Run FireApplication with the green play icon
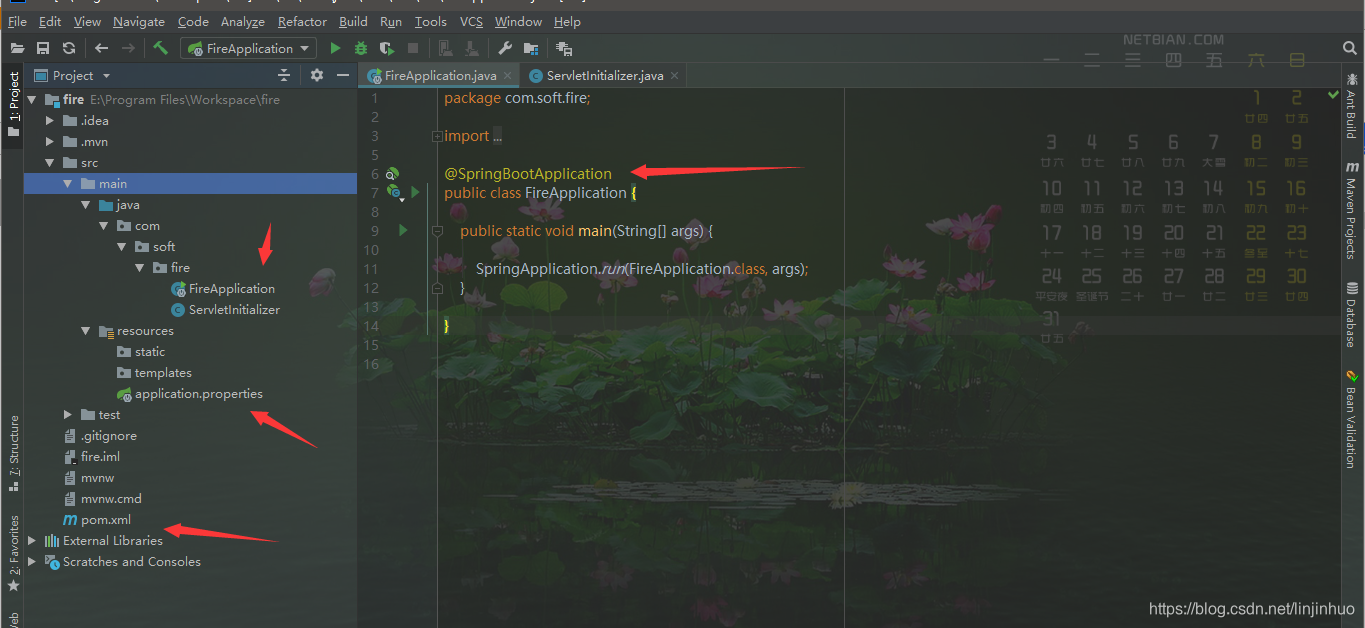Screen dimensions: 1365x628 (x=335, y=48)
